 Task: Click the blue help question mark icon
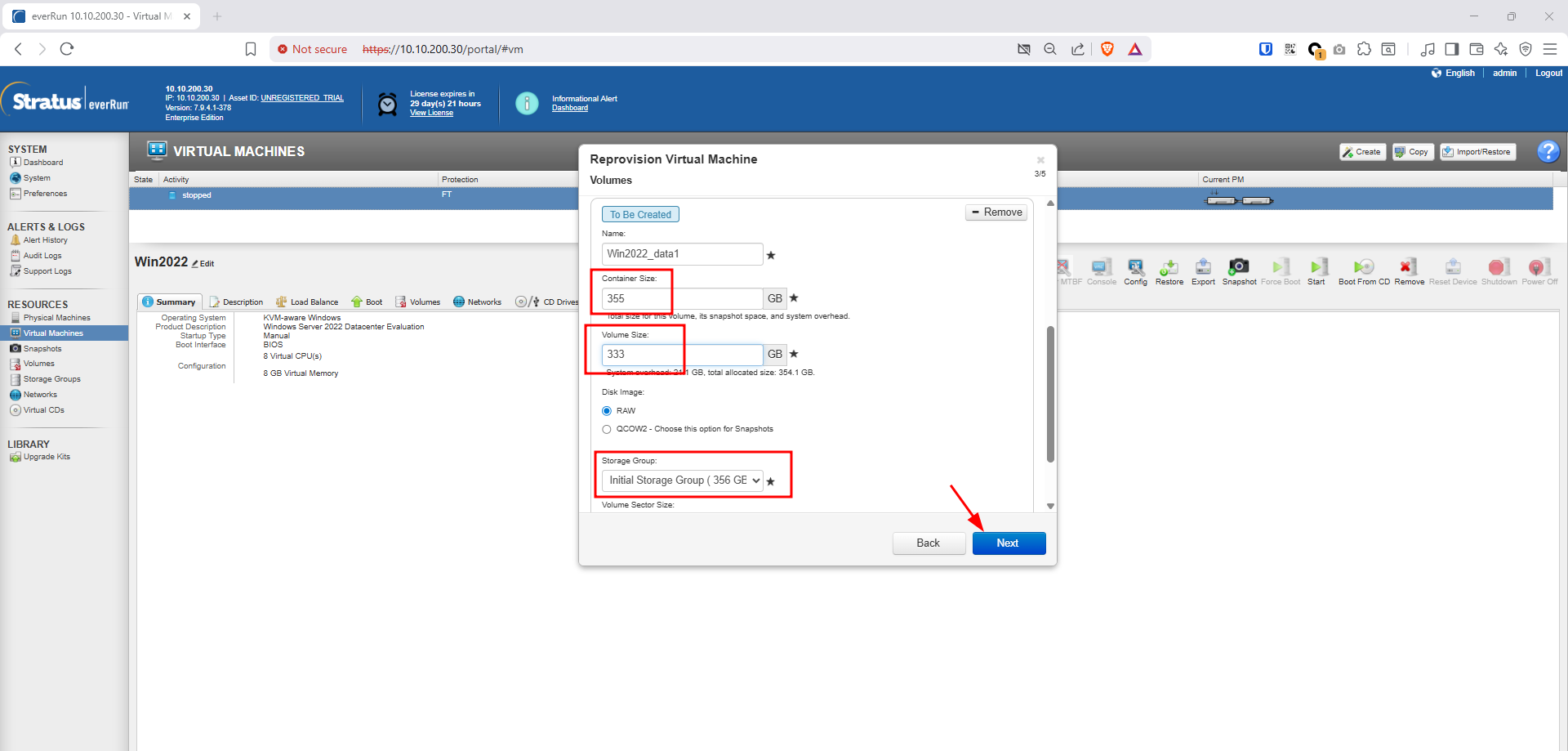click(1548, 151)
